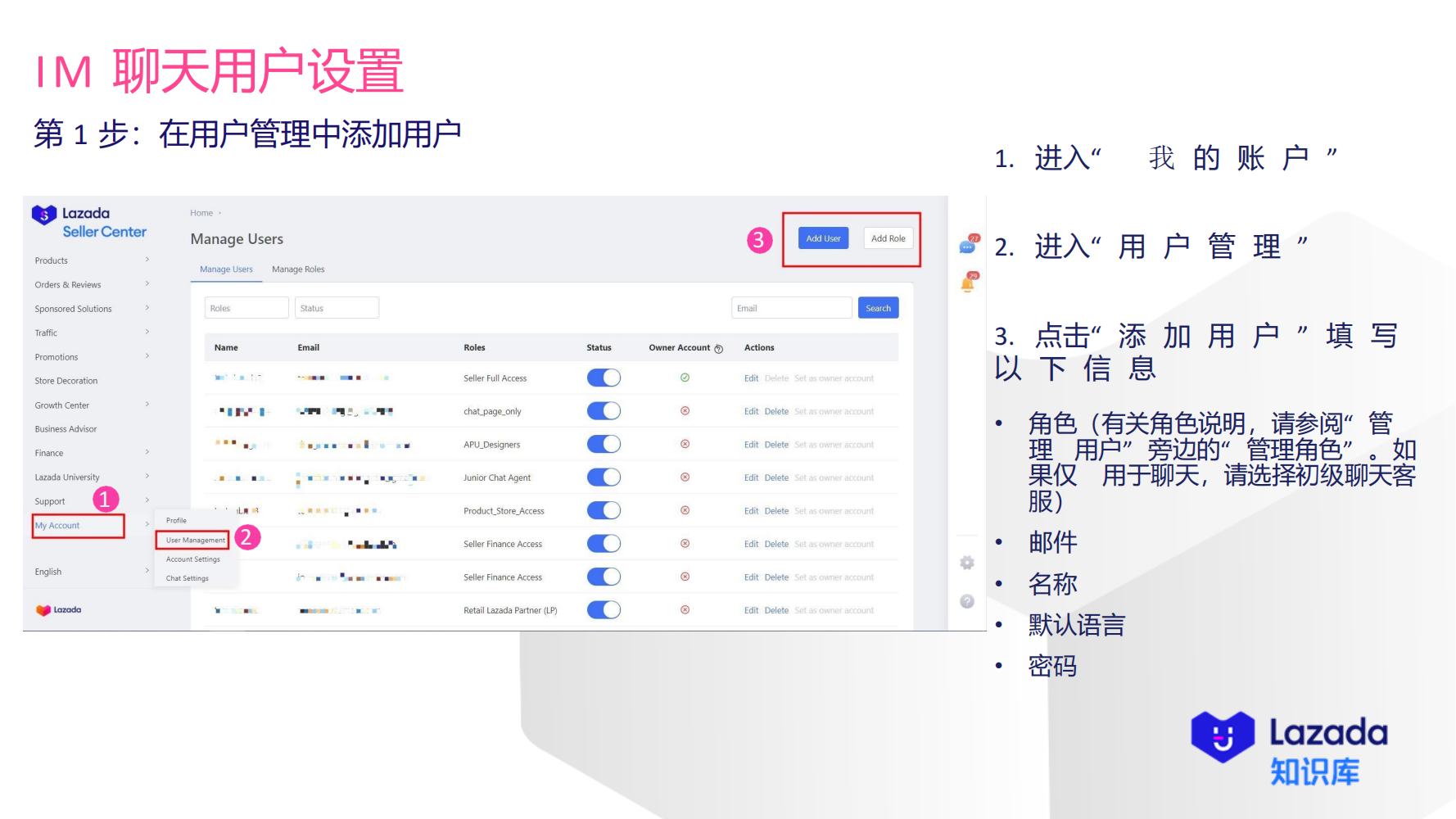Click the Lazada Seller Center logo
Screen dimensions: 1456x819
pos(88,222)
